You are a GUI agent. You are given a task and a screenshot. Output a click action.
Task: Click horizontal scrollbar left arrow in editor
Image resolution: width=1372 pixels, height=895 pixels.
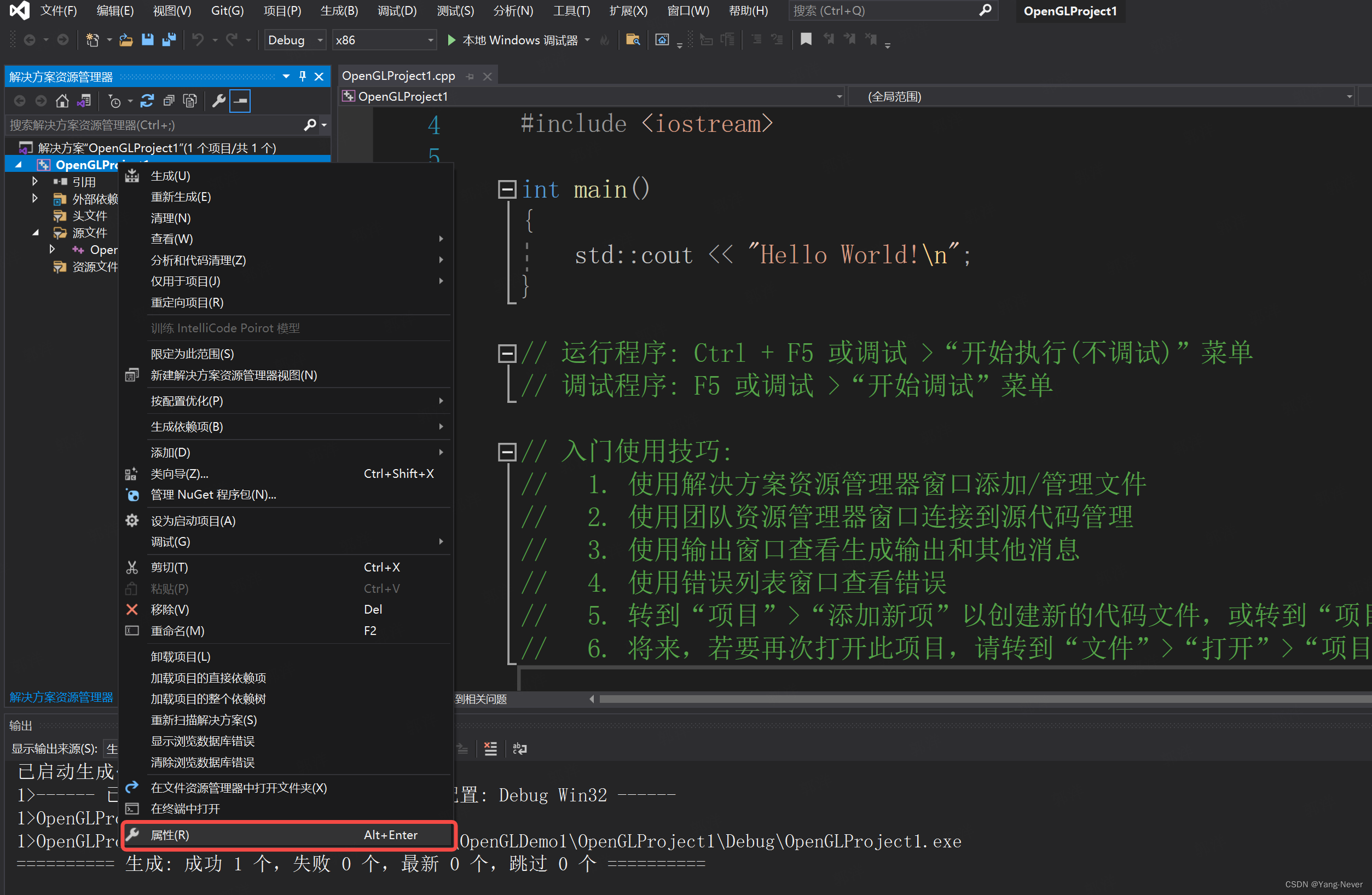[592, 699]
